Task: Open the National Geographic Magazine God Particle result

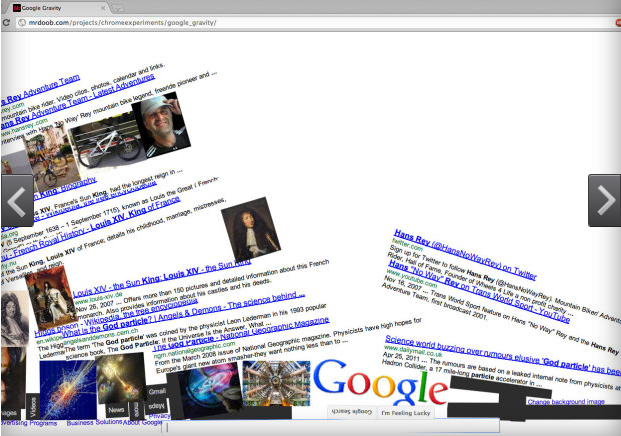Action: pos(242,334)
